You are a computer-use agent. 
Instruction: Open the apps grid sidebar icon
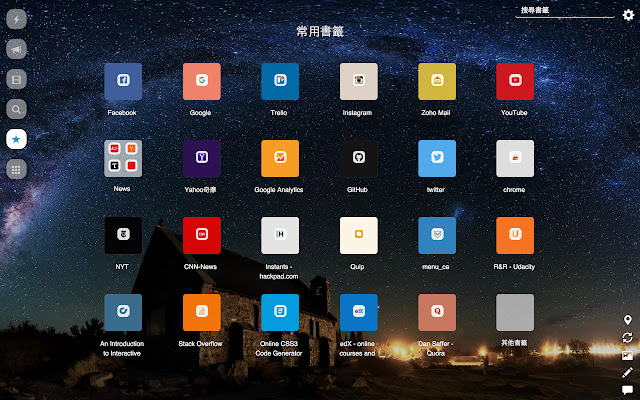point(16,170)
